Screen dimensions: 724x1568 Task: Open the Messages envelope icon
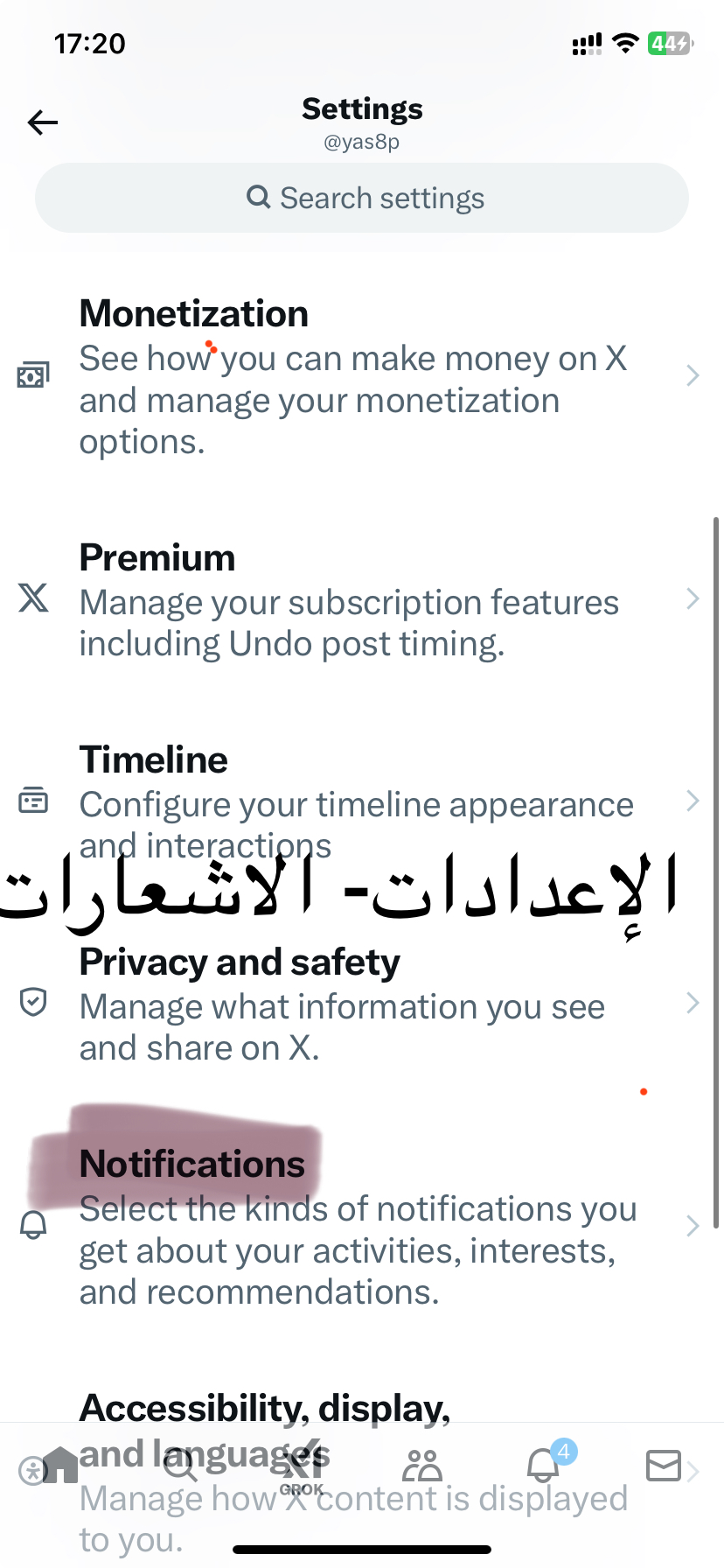click(664, 1466)
